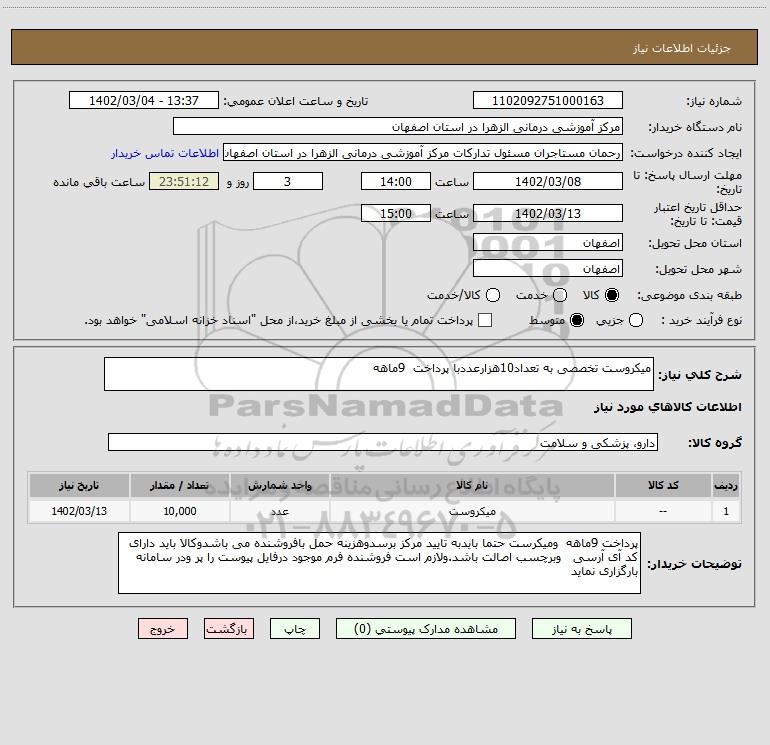Click the 15:00 validity hour field
Screen dimensions: 770x745
pos(396,213)
